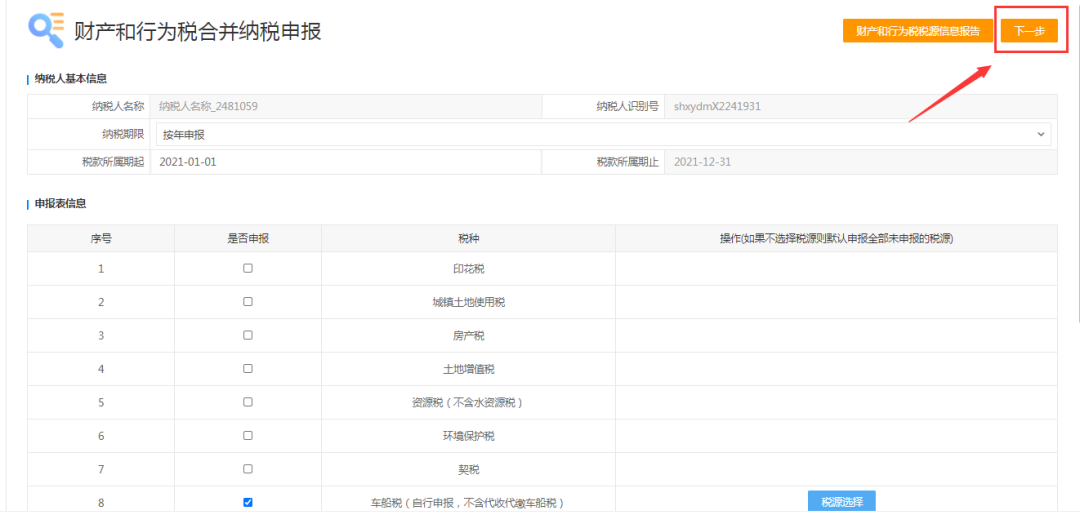1080x515 pixels.
Task: Click the 税款所属期起 date field
Action: point(346,162)
